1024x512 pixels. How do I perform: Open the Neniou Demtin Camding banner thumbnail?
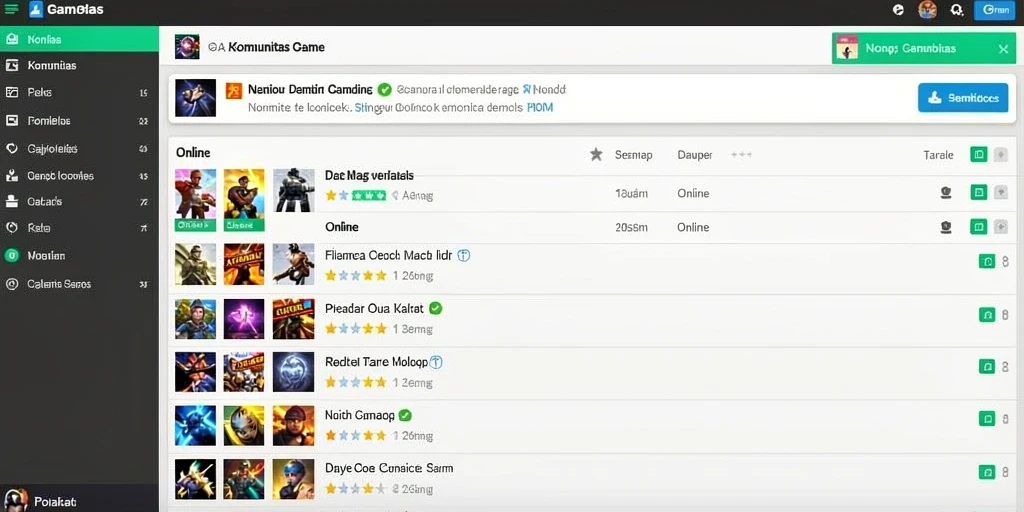tap(195, 98)
